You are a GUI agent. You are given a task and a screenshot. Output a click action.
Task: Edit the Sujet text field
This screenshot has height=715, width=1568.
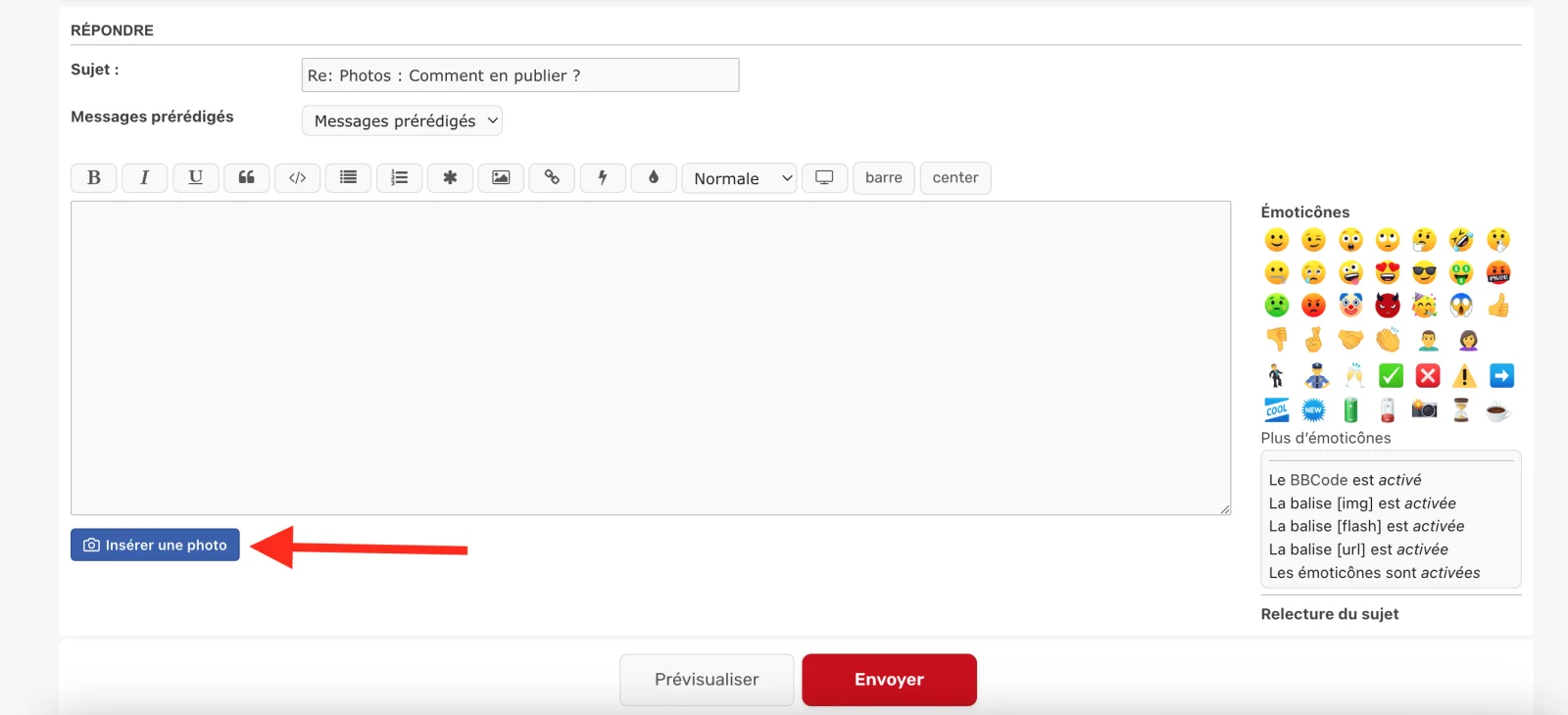pyautogui.click(x=520, y=75)
